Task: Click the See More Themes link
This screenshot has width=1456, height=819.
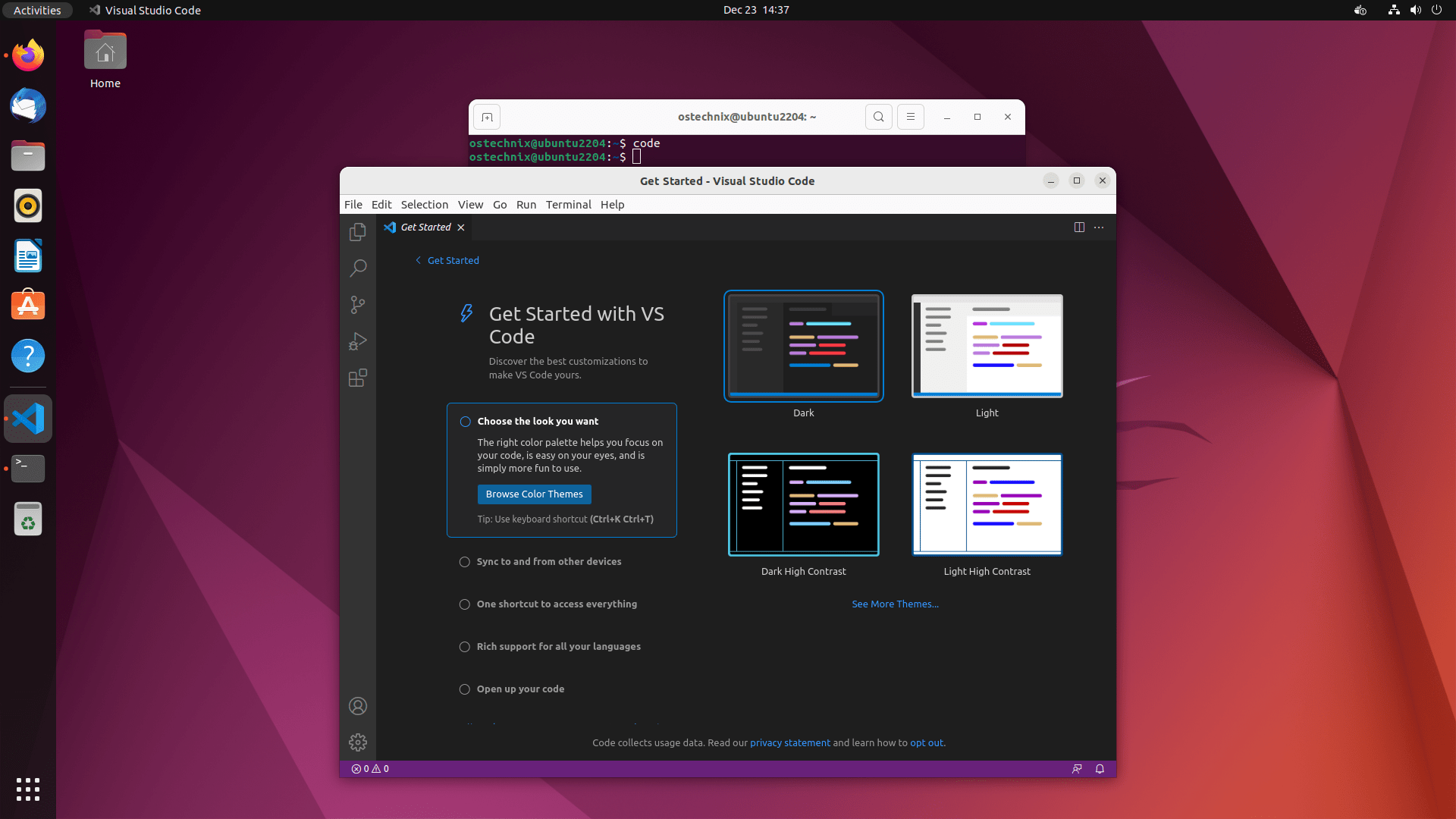Action: [x=895, y=603]
